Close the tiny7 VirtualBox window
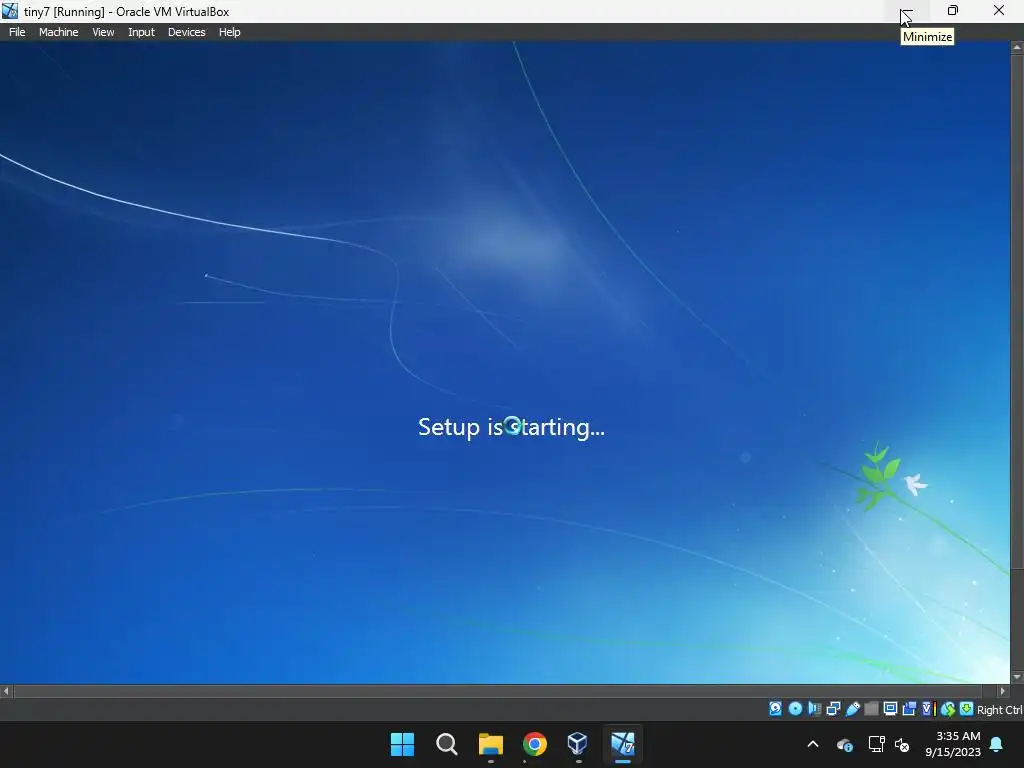 tap(999, 10)
